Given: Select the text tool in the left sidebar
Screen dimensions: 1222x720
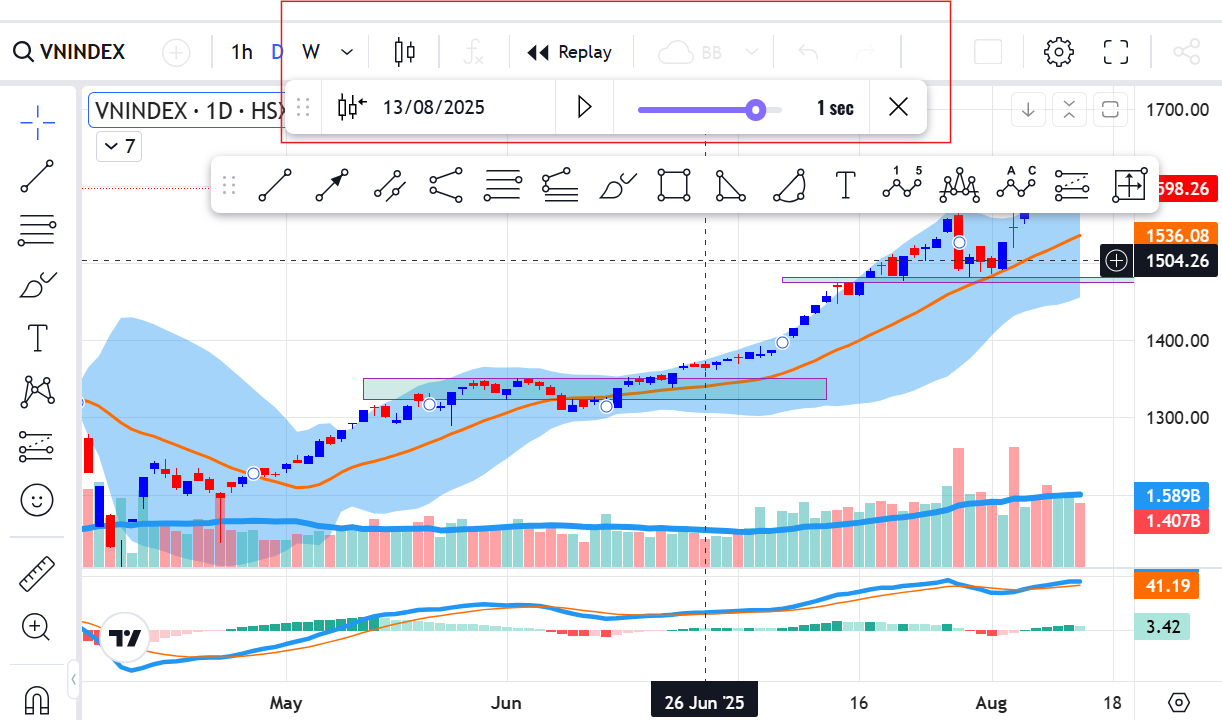Looking at the screenshot, I should 37,338.
